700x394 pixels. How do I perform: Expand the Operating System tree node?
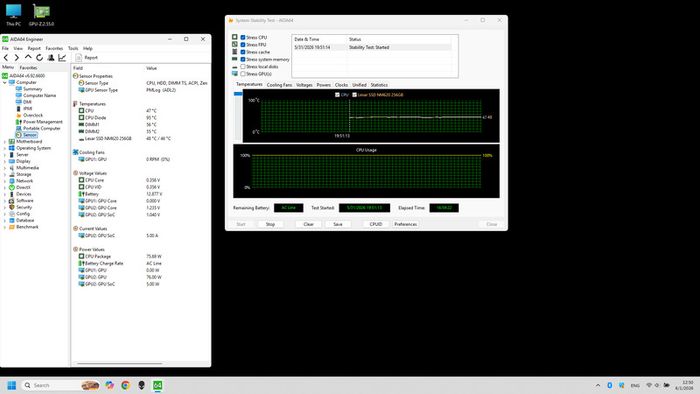coord(5,148)
